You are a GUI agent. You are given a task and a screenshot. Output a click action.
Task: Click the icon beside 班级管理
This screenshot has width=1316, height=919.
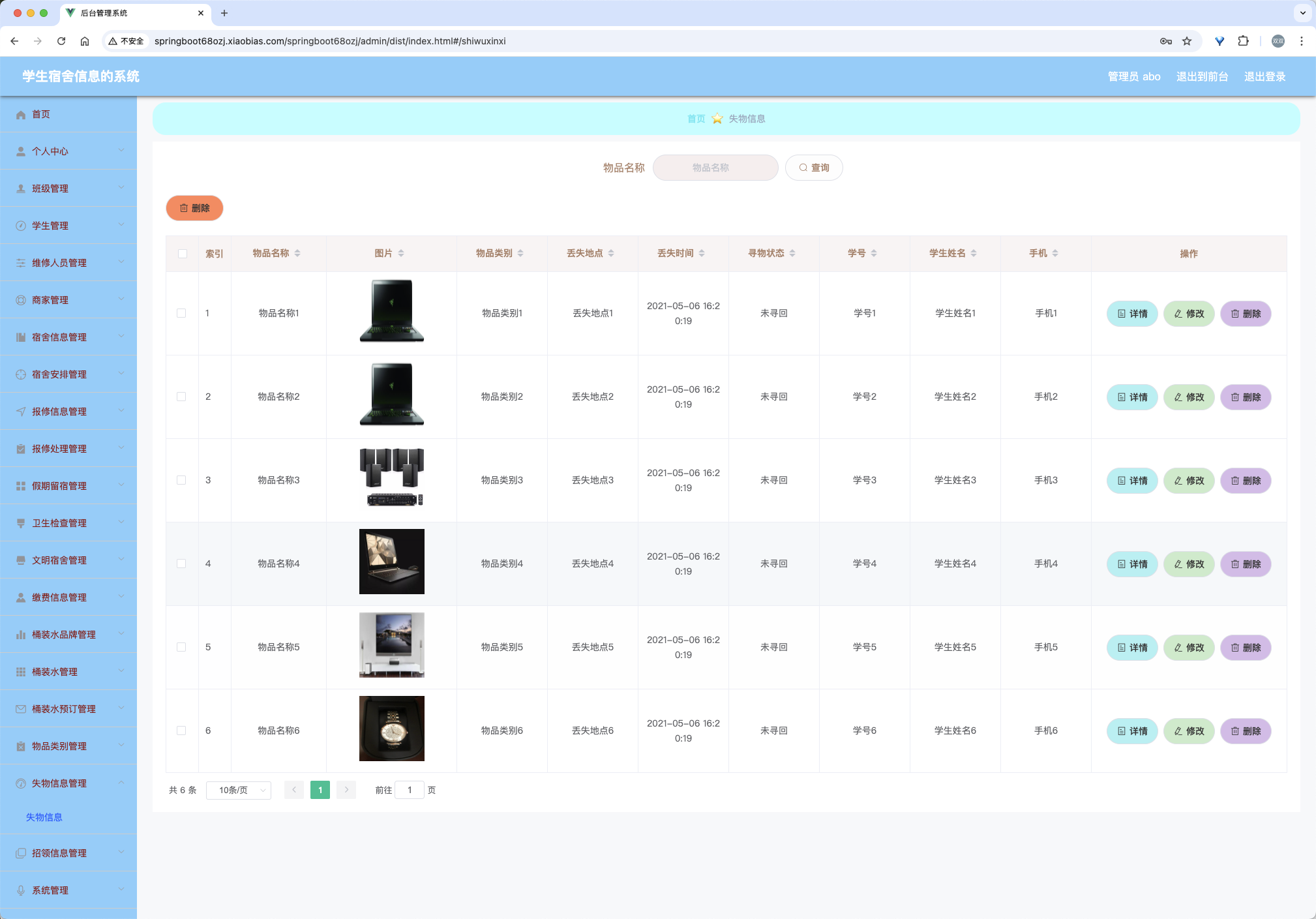tap(21, 188)
